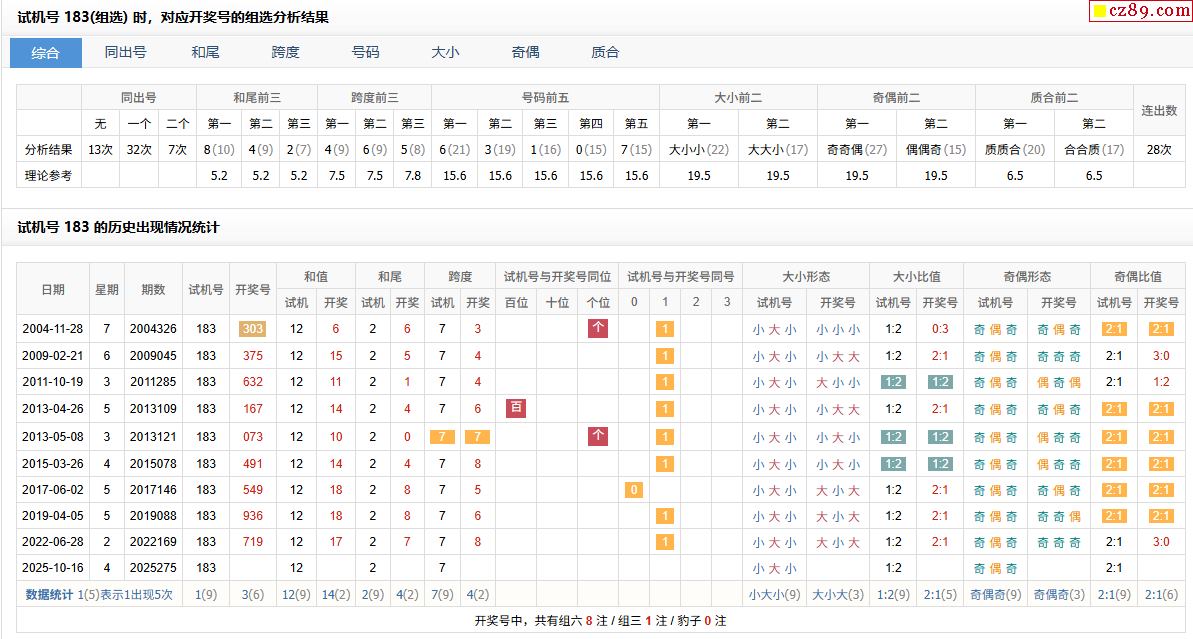Click the 数据统计 label in the bottom row
Image resolution: width=1193 pixels, height=639 pixels.
pyautogui.click(x=49, y=594)
